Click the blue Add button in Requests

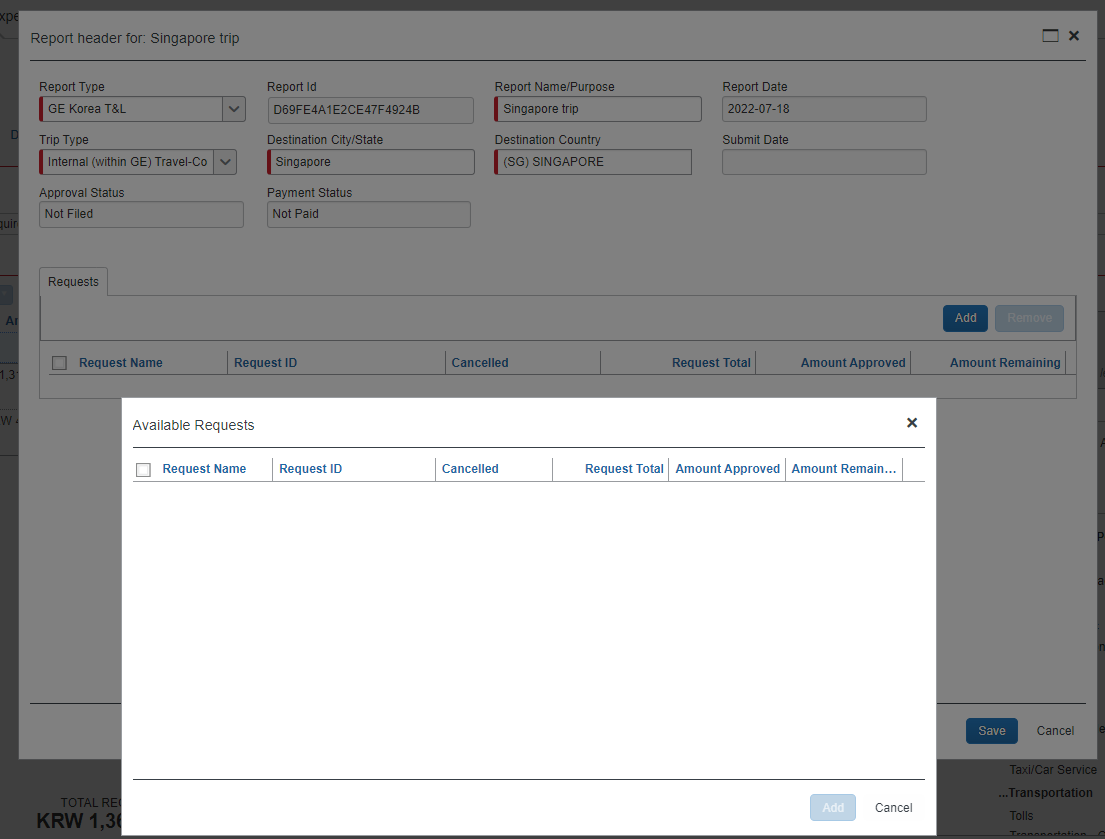coord(965,318)
